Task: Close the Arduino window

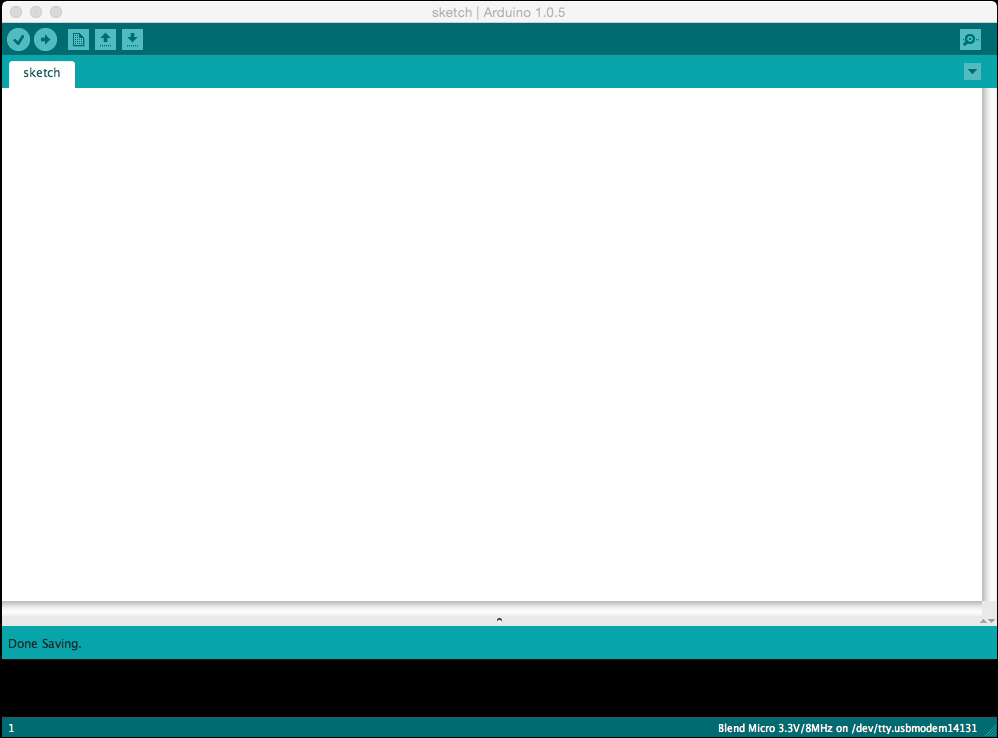Action: (16, 12)
